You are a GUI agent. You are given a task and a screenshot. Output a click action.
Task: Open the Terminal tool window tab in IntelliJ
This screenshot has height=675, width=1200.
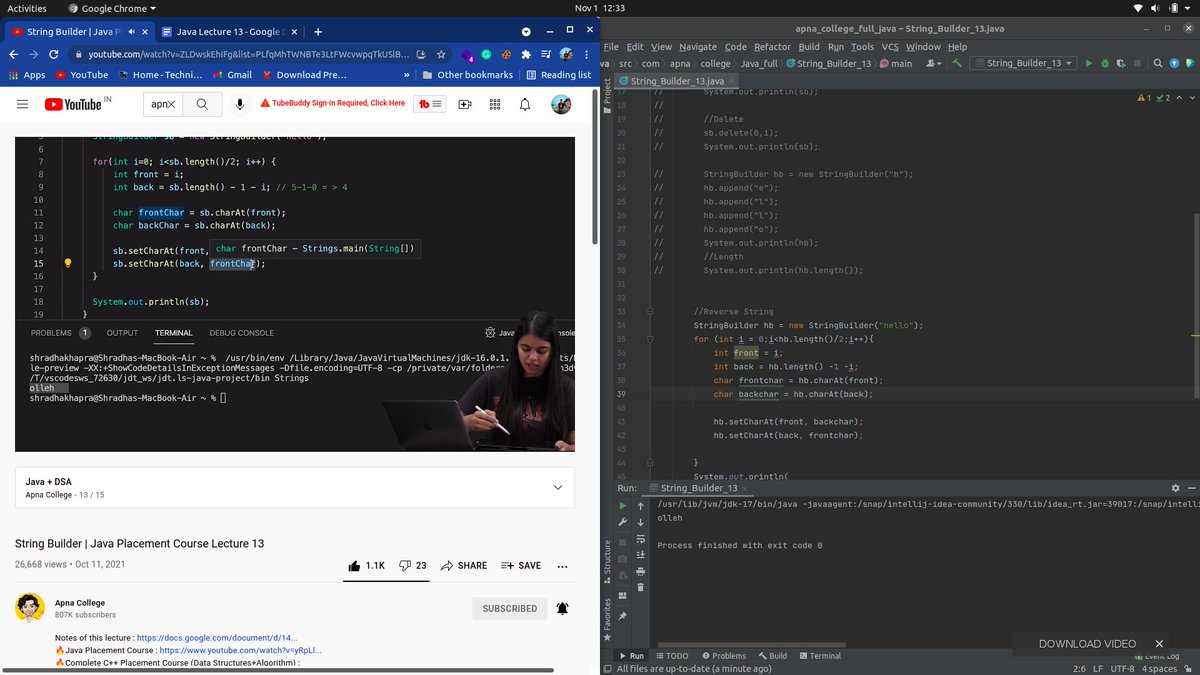click(x=819, y=656)
